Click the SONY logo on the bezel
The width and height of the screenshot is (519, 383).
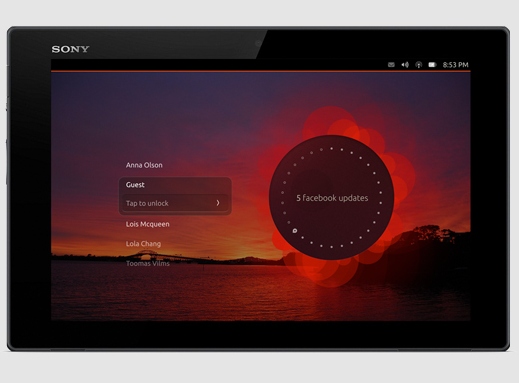[x=70, y=49]
